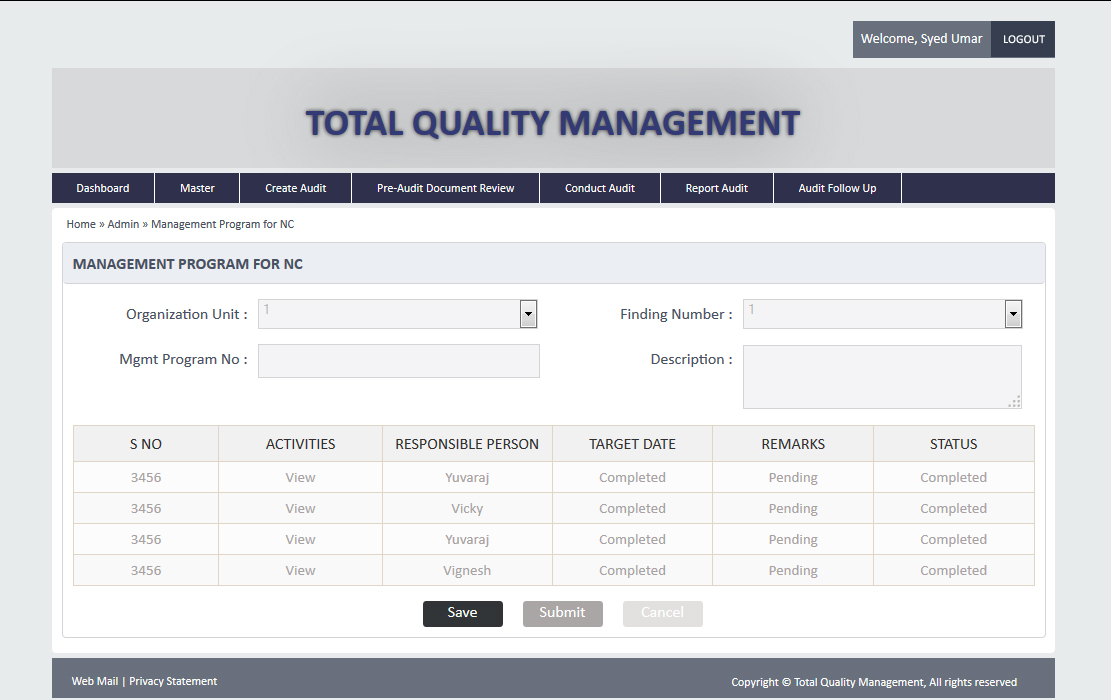Click the Home breadcrumb link

pos(81,224)
